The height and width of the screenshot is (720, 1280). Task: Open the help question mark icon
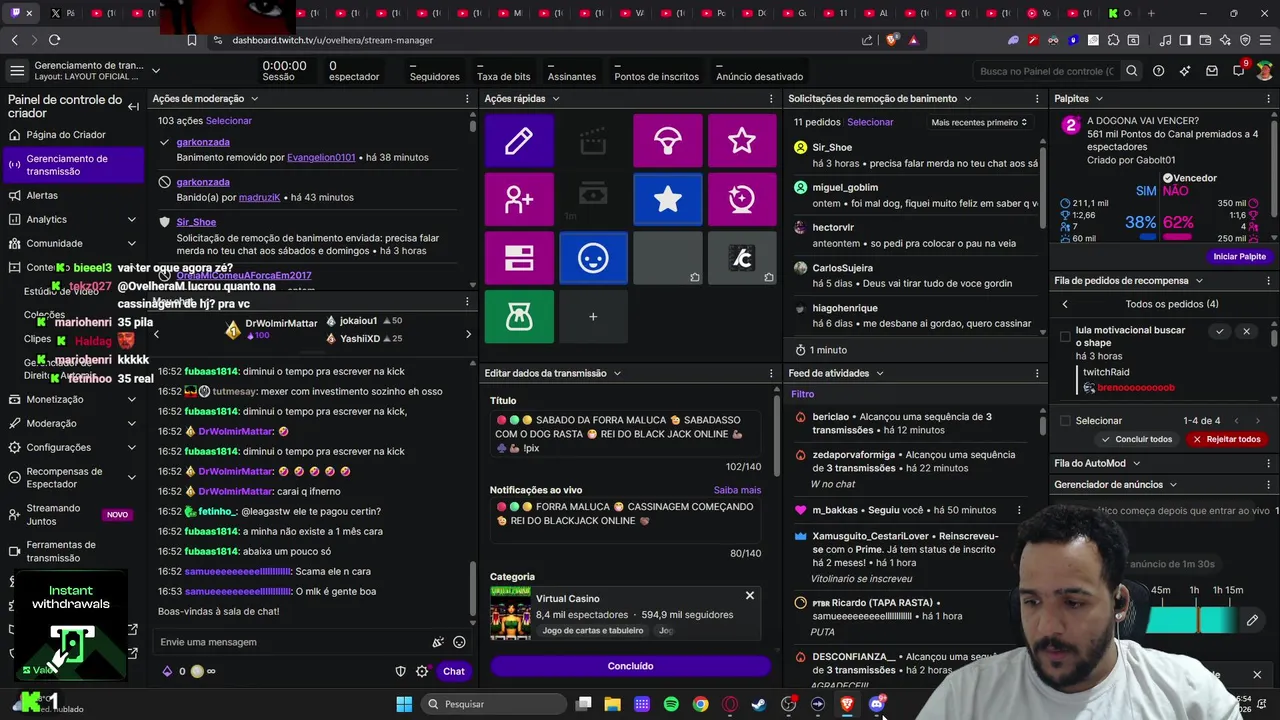(x=1158, y=71)
